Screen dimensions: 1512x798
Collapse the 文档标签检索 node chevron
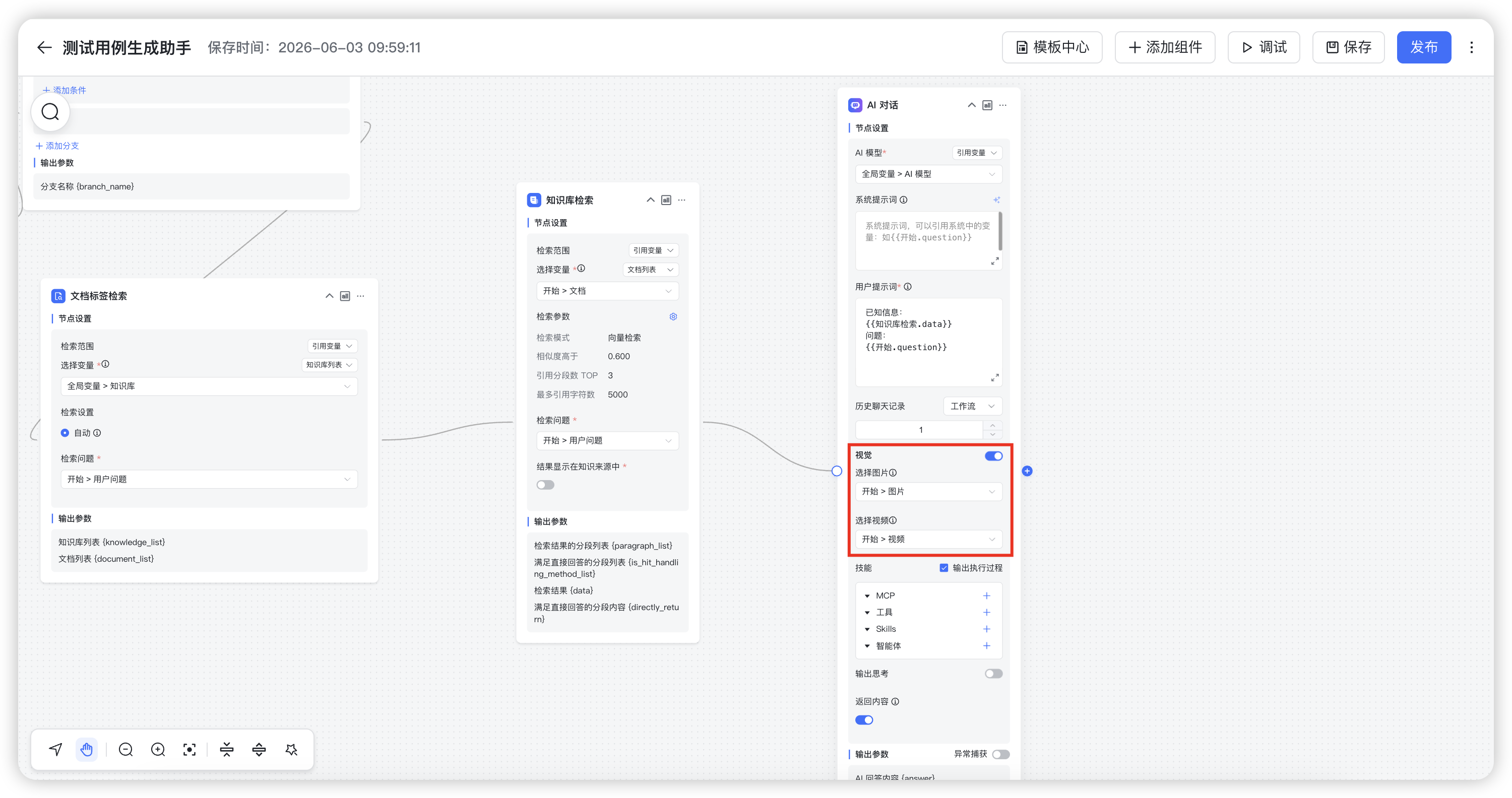click(329, 296)
